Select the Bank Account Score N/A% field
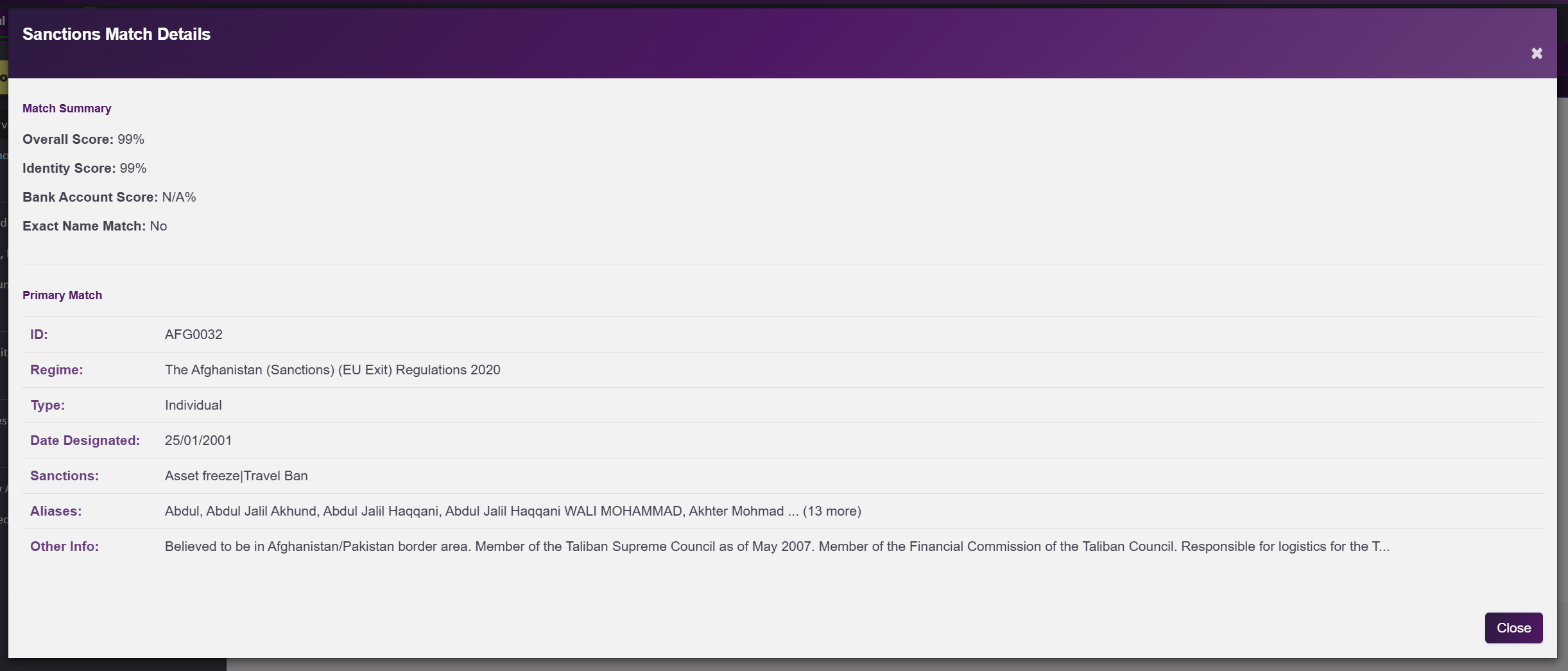This screenshot has height=671, width=1568. coord(179,196)
